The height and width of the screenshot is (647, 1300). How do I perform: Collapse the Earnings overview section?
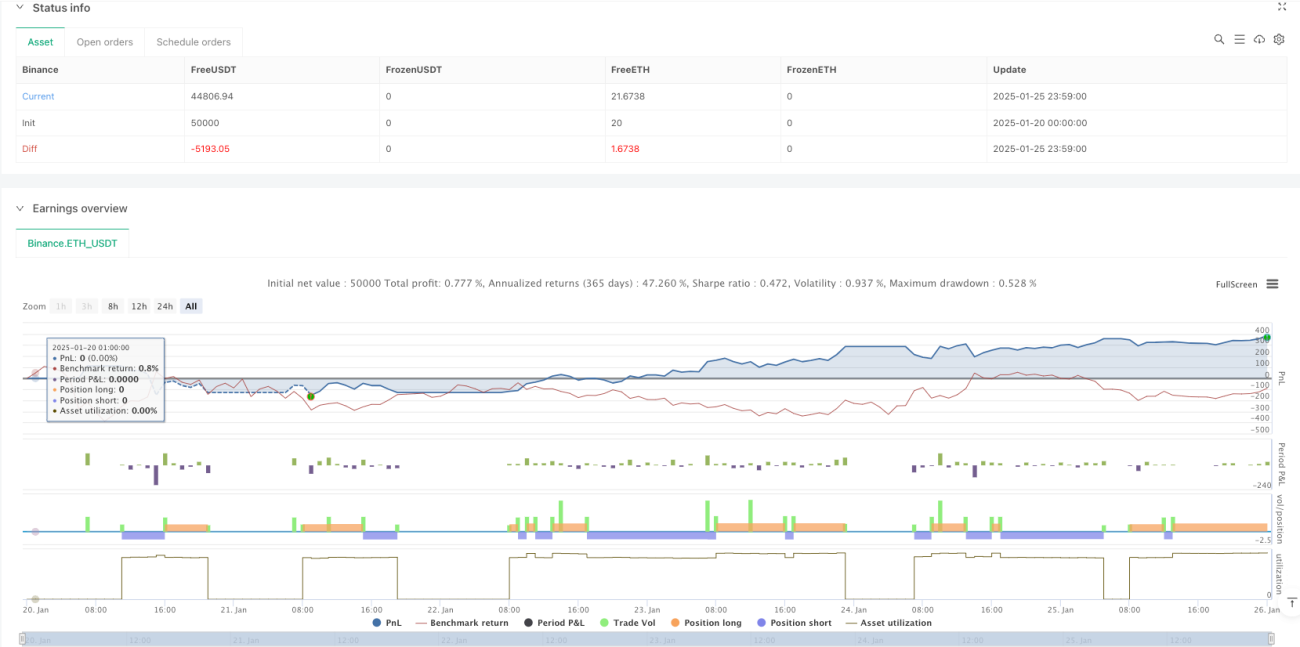tap(19, 209)
